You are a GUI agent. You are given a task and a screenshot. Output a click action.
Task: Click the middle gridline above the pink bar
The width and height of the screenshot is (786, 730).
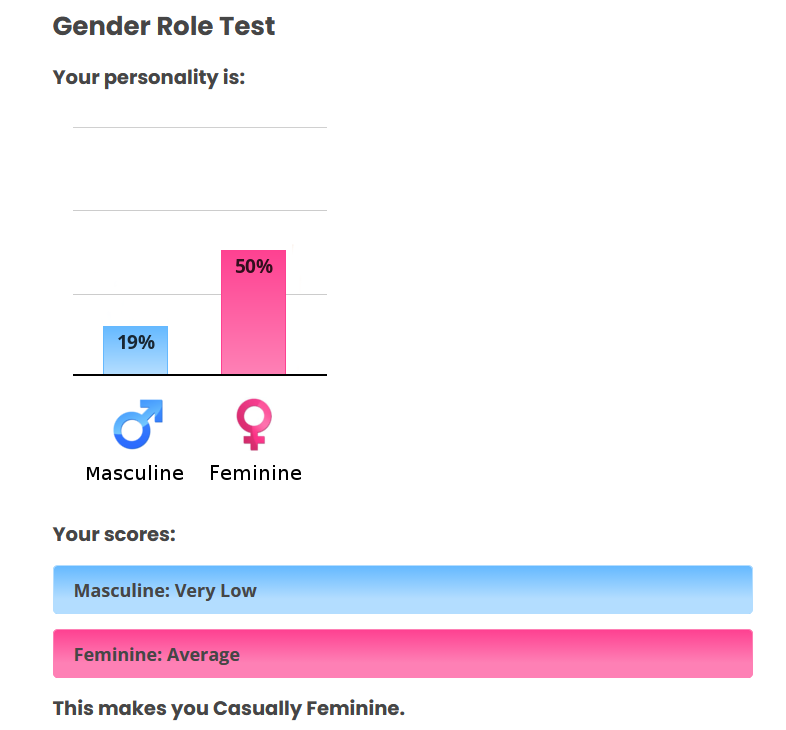200,211
